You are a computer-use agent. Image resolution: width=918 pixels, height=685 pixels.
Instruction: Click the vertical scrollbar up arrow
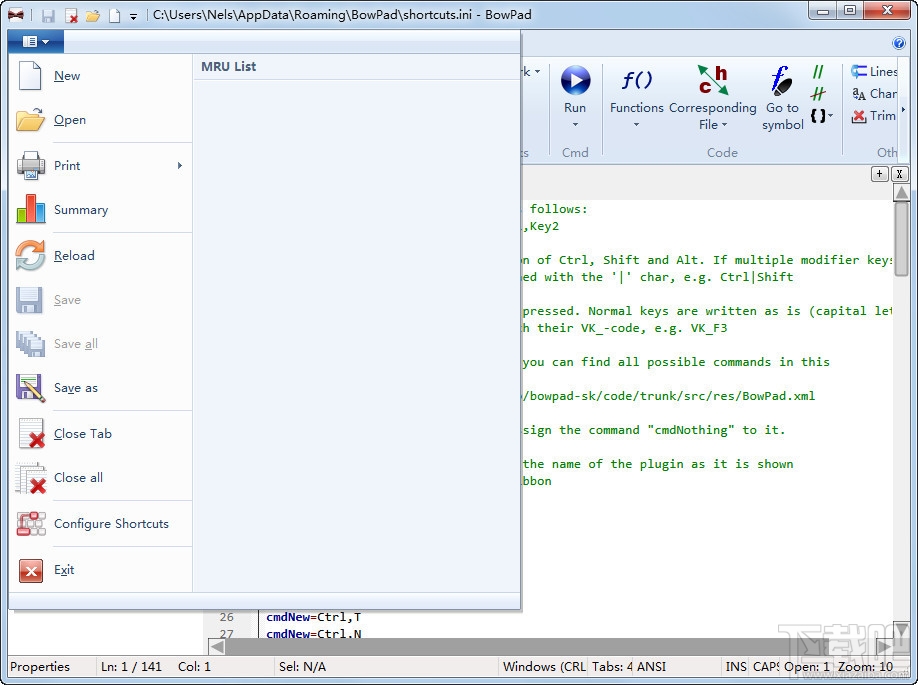[x=902, y=192]
